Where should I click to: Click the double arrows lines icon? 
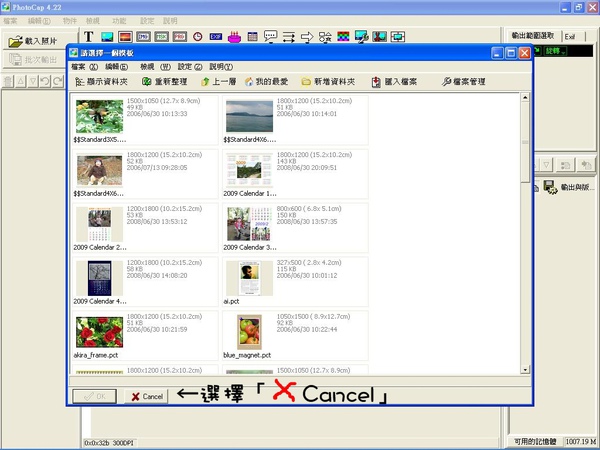coord(289,37)
